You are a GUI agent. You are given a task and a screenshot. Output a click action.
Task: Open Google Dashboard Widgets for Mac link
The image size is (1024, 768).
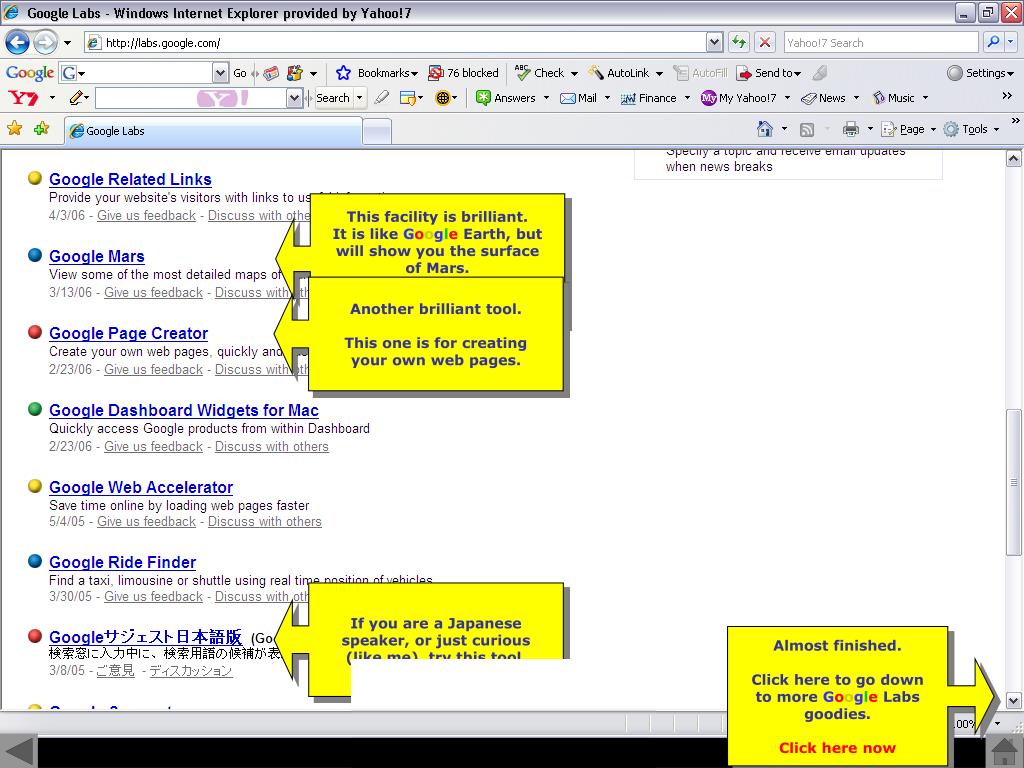coord(184,411)
